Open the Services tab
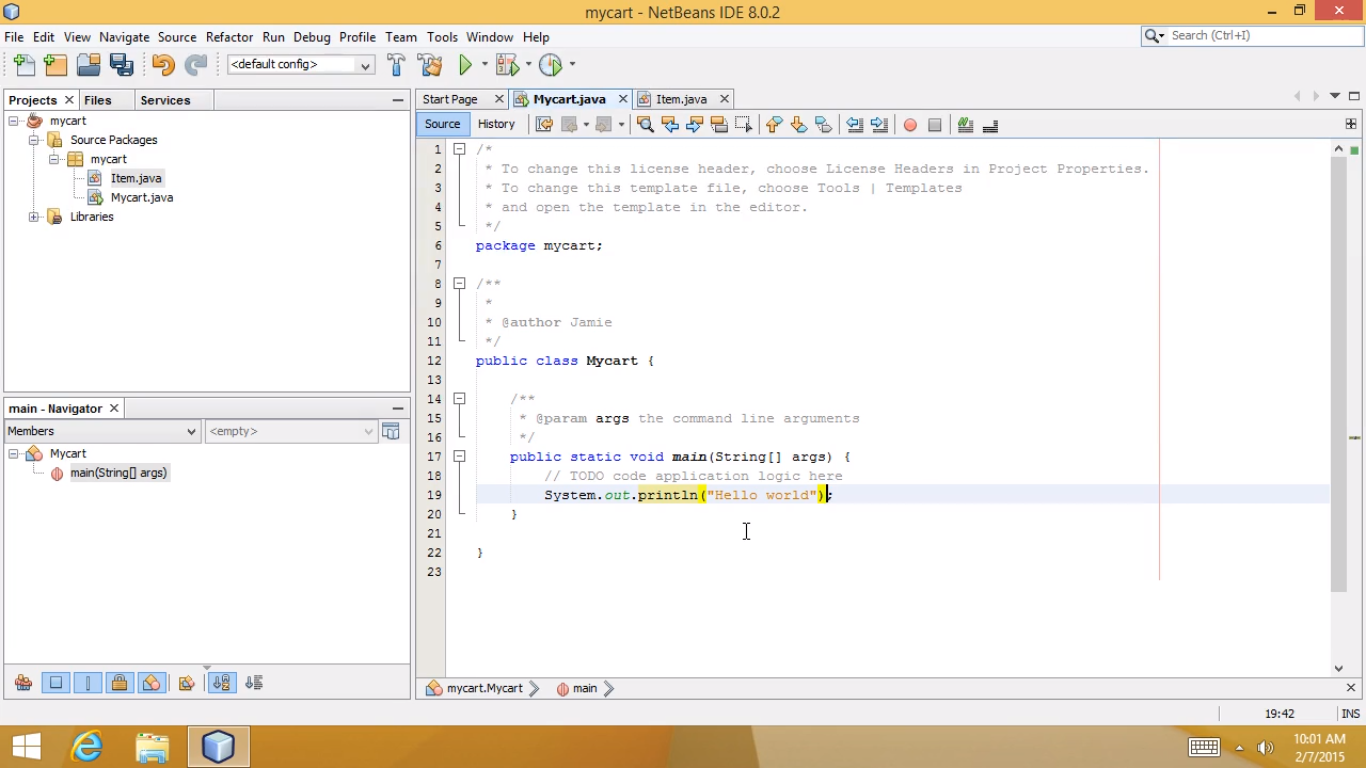Image resolution: width=1366 pixels, height=768 pixels. 165,100
